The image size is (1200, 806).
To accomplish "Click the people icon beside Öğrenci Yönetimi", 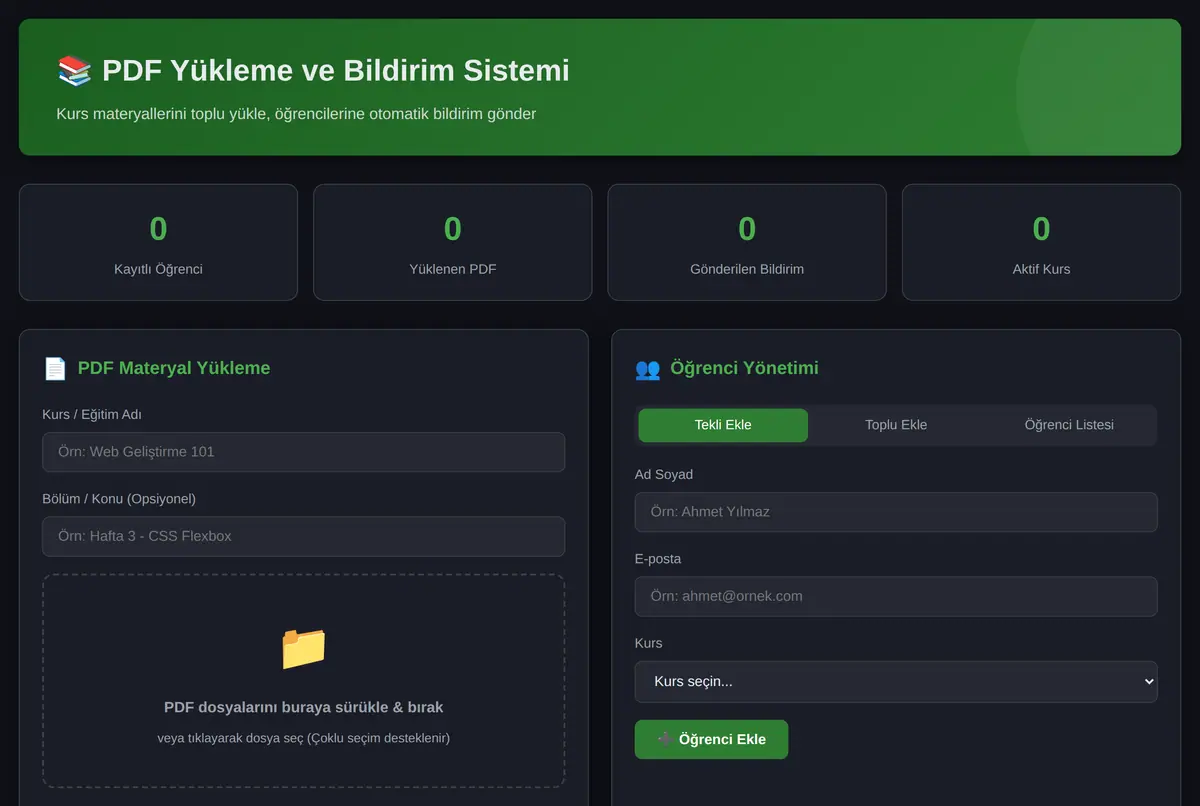I will 648,368.
